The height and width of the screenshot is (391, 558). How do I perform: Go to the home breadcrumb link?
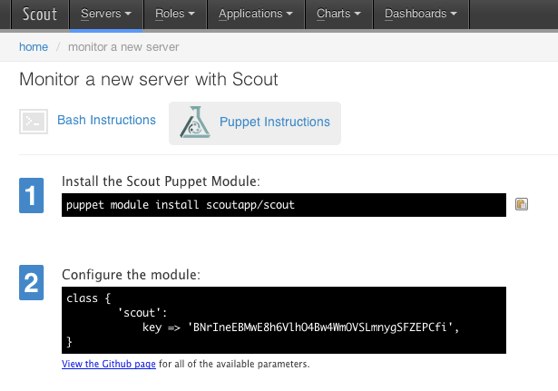[33, 47]
